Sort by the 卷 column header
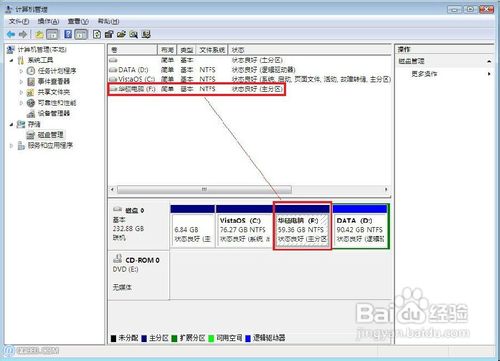Image resolution: width=500 pixels, height=361 pixels. coord(132,50)
